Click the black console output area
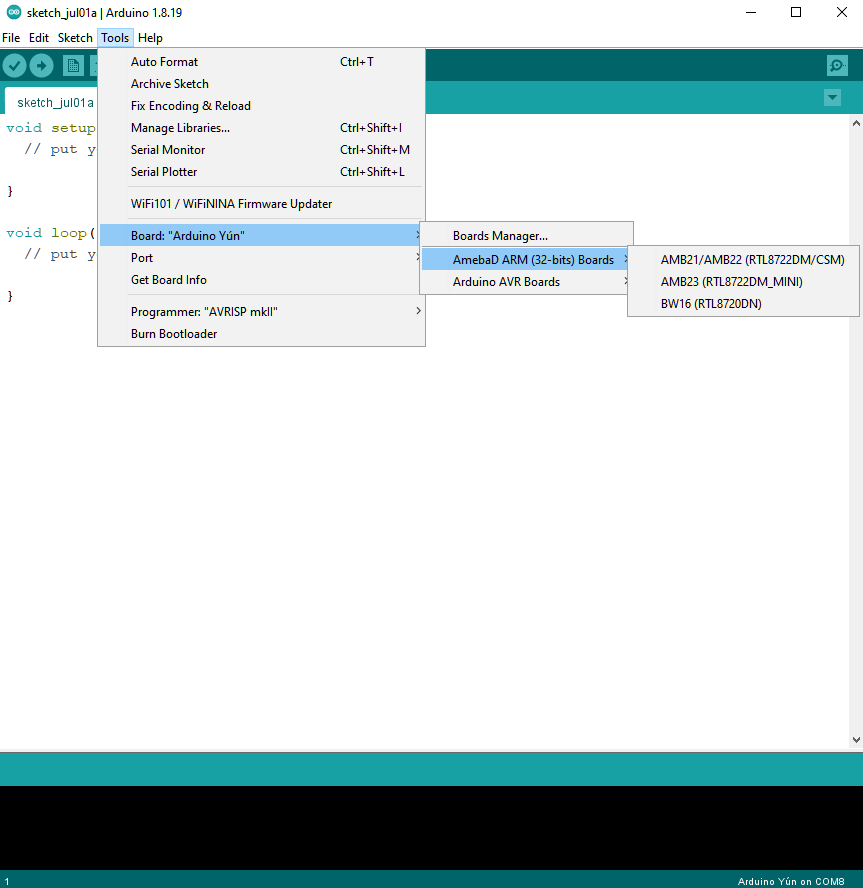Screen dimensions: 863x888 point(432,827)
